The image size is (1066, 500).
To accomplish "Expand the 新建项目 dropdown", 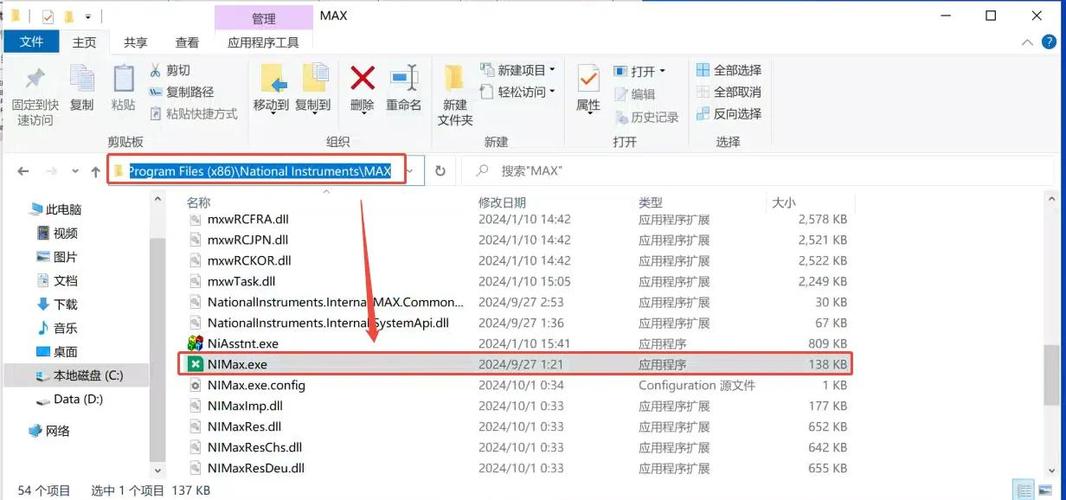I will tap(552, 69).
